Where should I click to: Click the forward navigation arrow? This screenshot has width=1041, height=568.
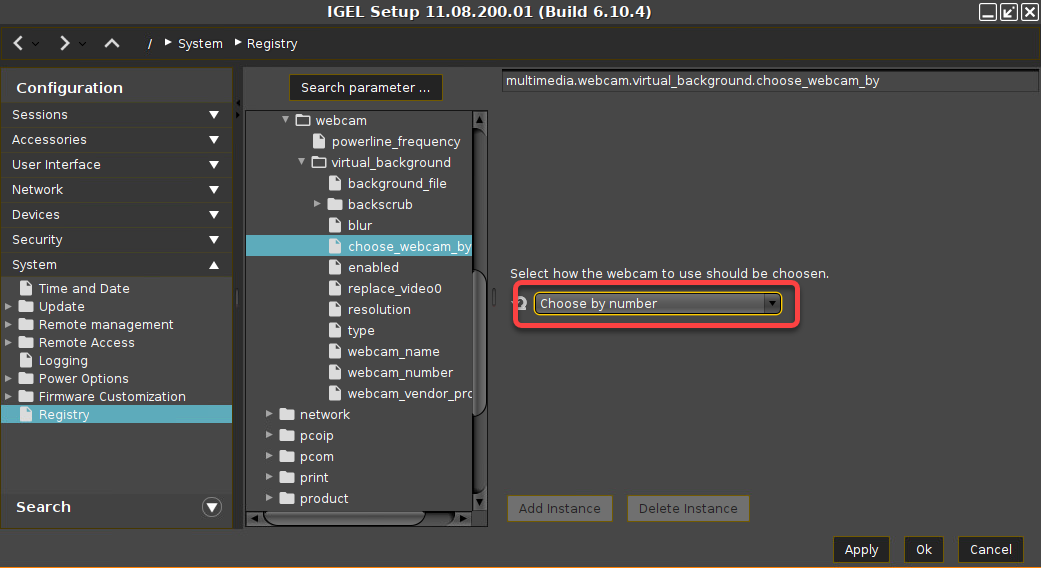(x=65, y=43)
